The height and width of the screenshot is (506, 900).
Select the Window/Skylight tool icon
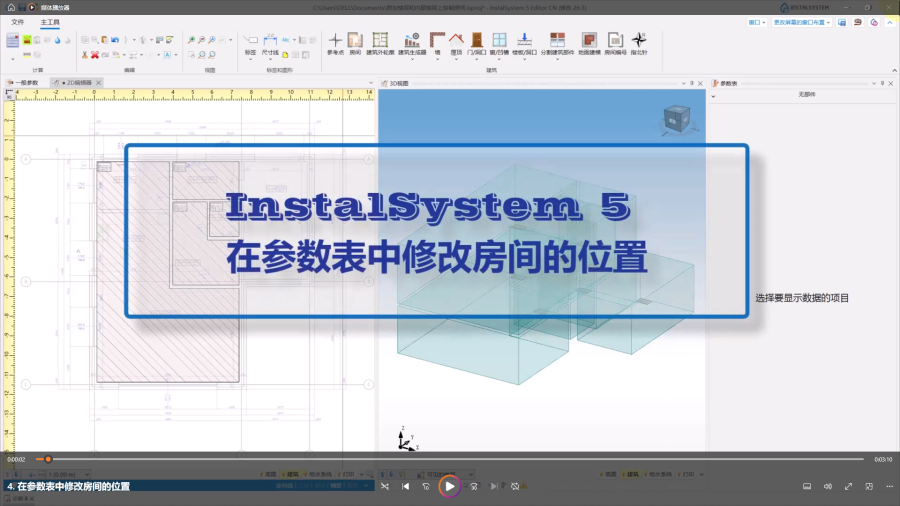(x=498, y=42)
